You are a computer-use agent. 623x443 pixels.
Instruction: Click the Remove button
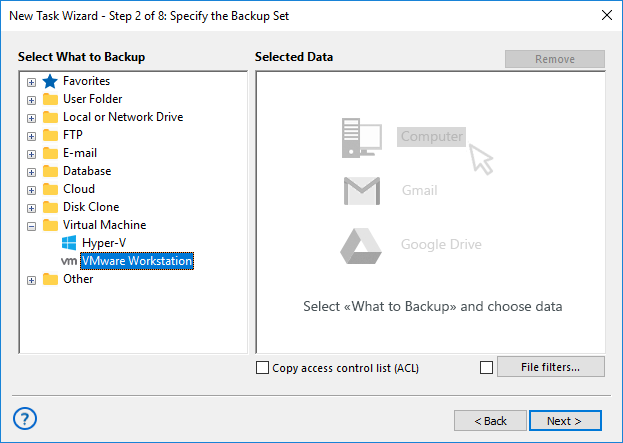pos(555,59)
